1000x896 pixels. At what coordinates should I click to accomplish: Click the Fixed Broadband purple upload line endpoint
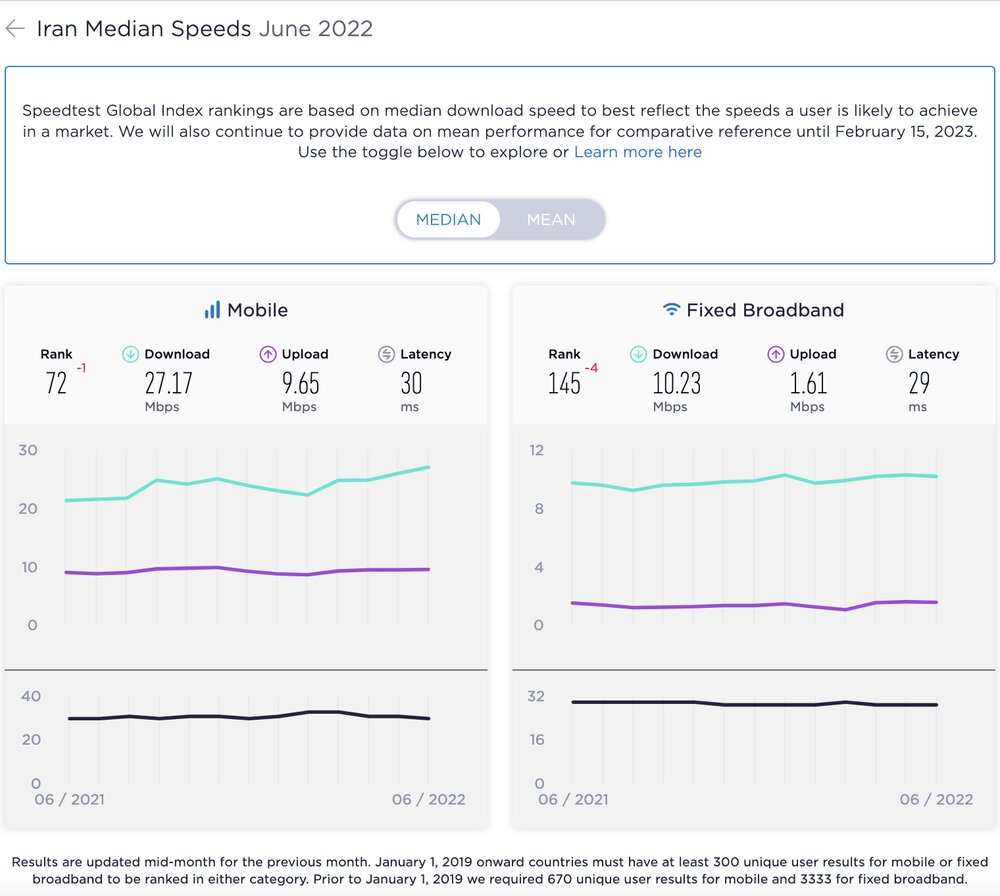coord(936,602)
